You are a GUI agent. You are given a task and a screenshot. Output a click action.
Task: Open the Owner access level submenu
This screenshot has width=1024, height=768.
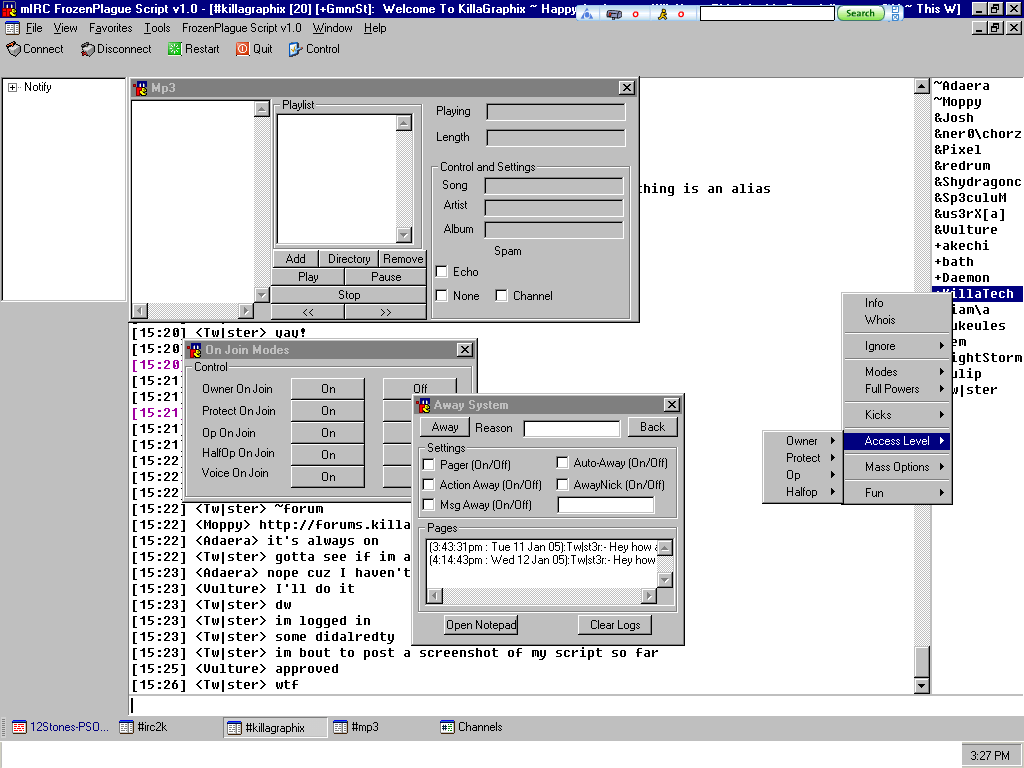[x=803, y=441]
